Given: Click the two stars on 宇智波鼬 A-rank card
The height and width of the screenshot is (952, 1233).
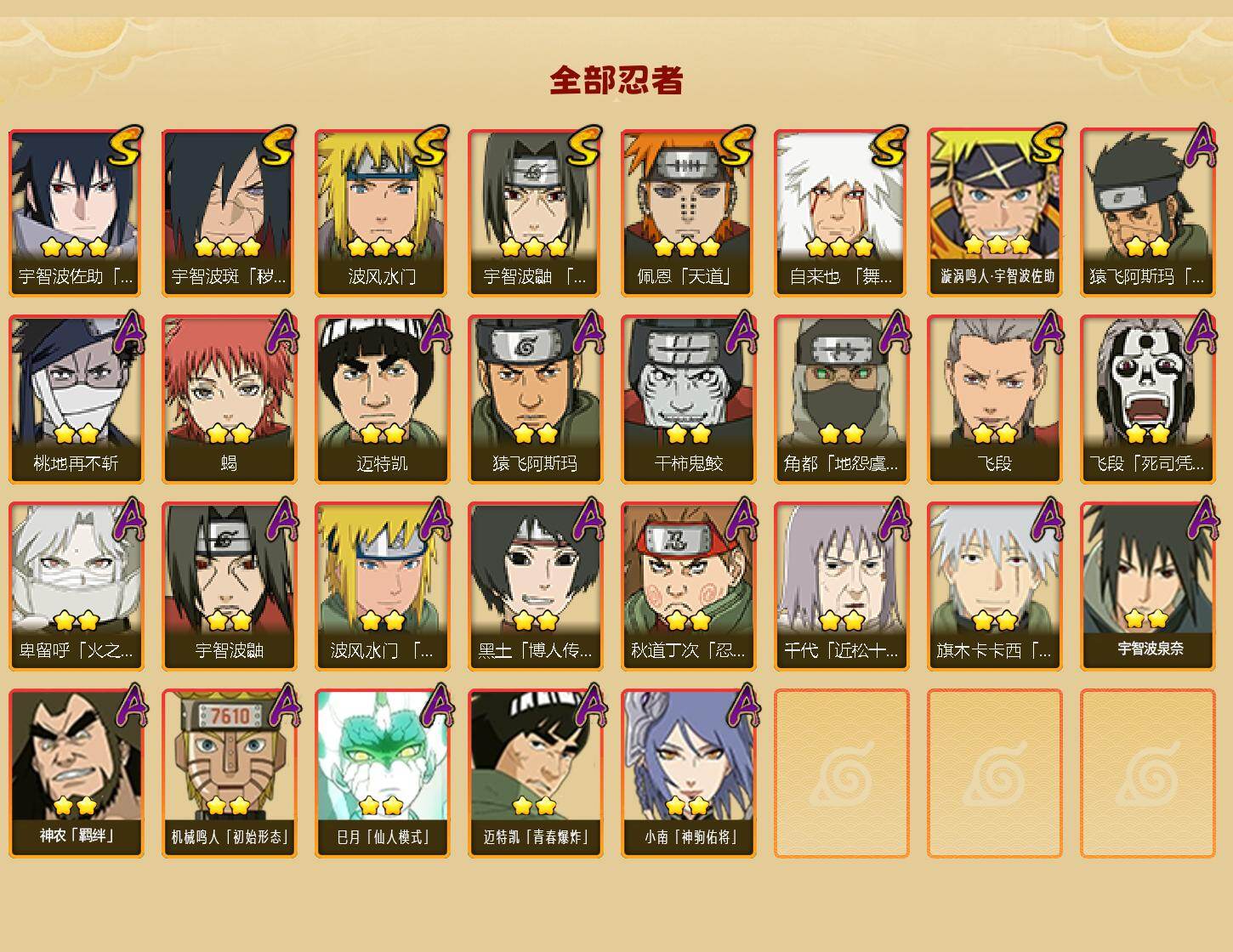Looking at the screenshot, I should (x=229, y=621).
